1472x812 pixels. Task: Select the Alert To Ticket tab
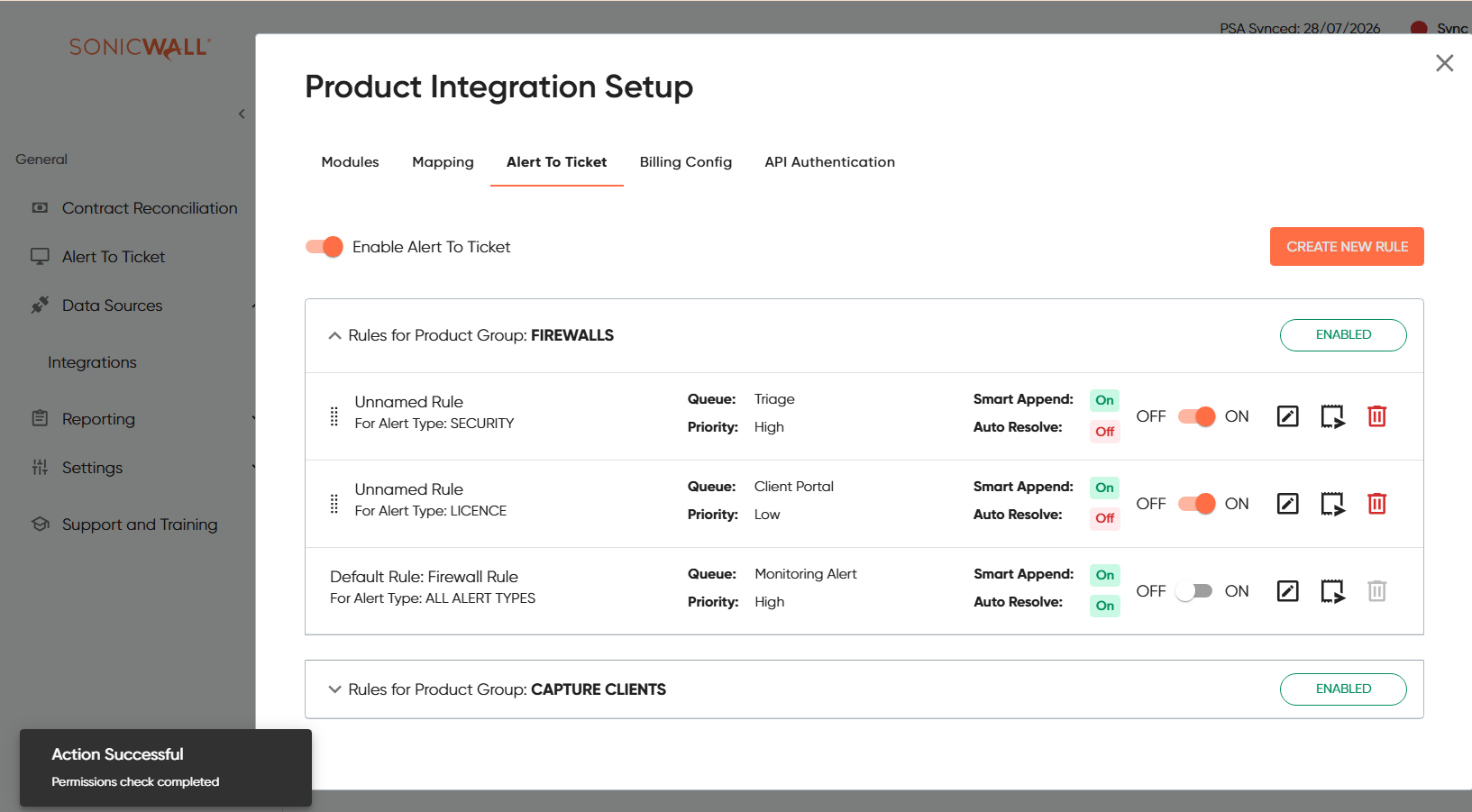tap(557, 162)
